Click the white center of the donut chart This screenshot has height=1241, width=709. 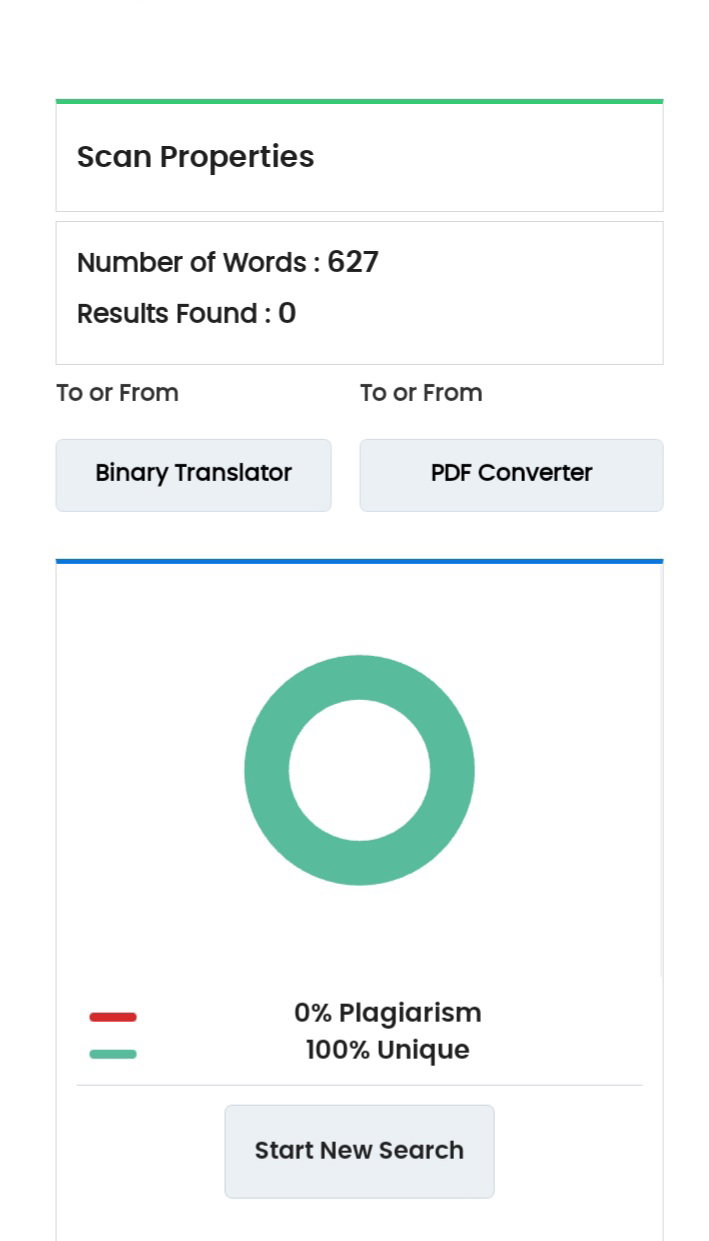[x=359, y=770]
